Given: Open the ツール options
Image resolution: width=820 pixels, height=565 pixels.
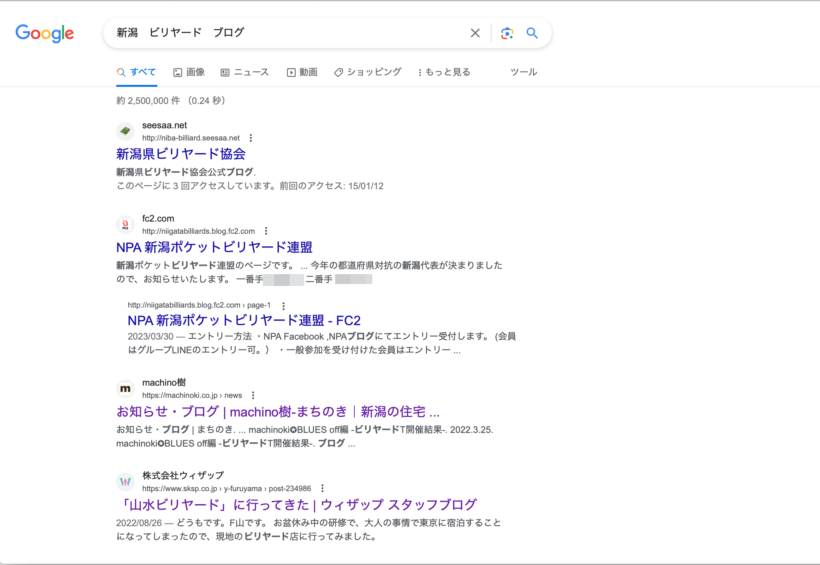Looking at the screenshot, I should tap(523, 72).
